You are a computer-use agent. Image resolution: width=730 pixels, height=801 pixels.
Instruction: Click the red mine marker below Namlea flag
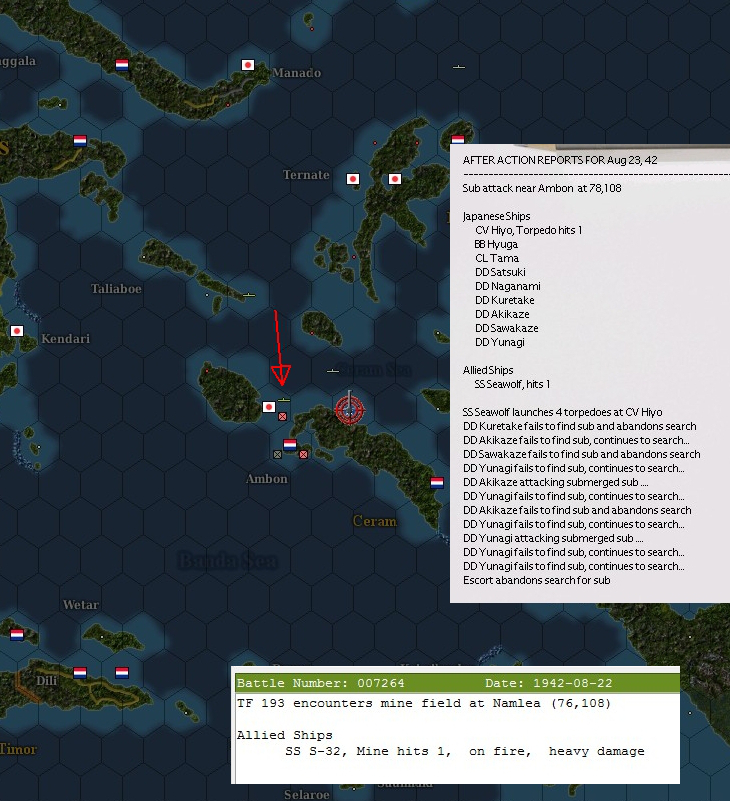282,417
